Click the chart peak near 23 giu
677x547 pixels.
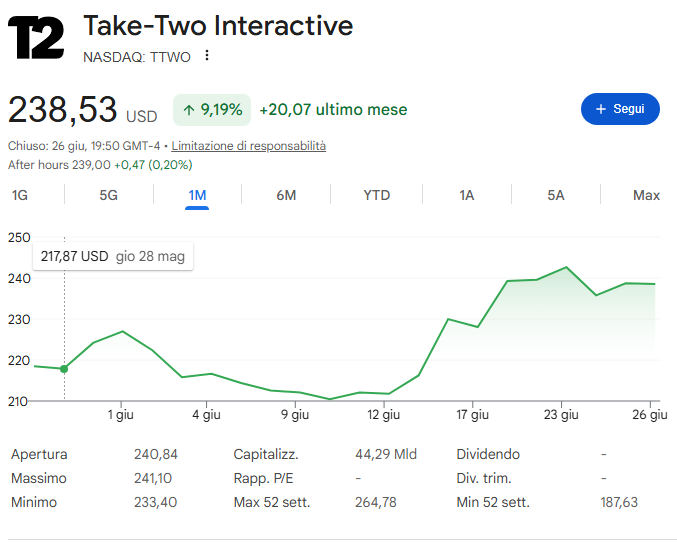[x=566, y=267]
